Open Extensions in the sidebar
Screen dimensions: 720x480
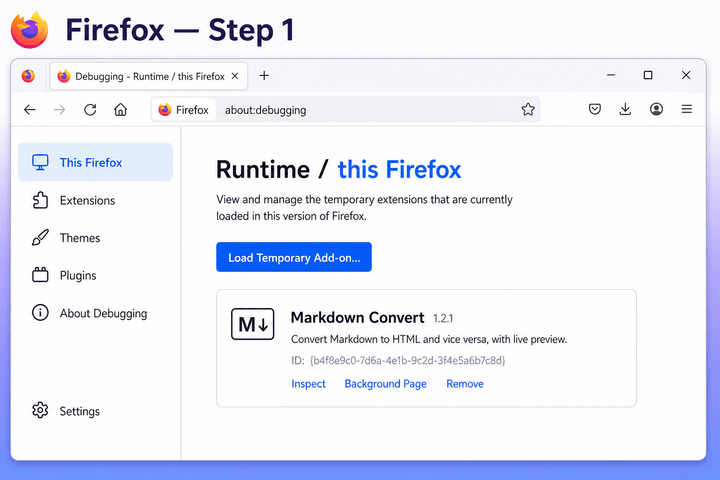(x=96, y=200)
